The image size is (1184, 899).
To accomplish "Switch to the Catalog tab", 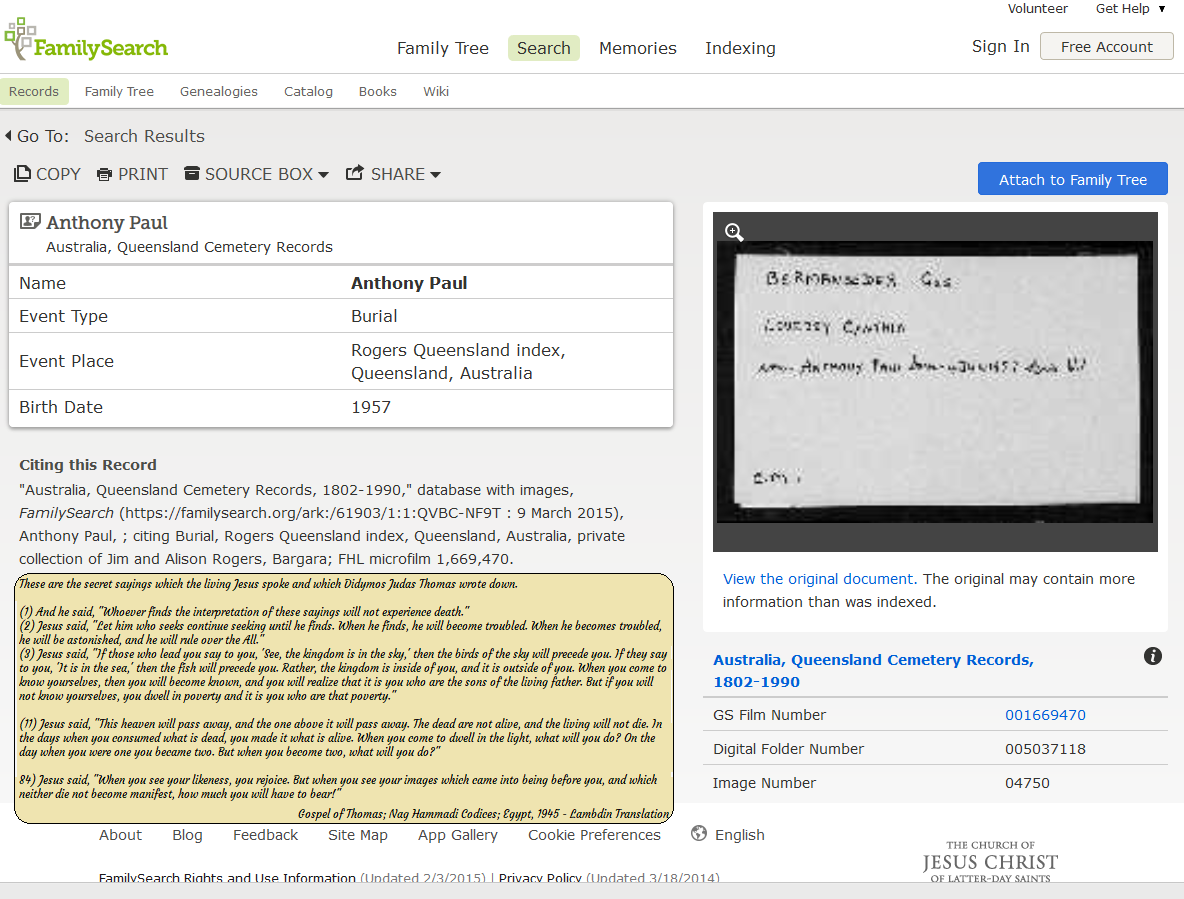I will pyautogui.click(x=308, y=91).
